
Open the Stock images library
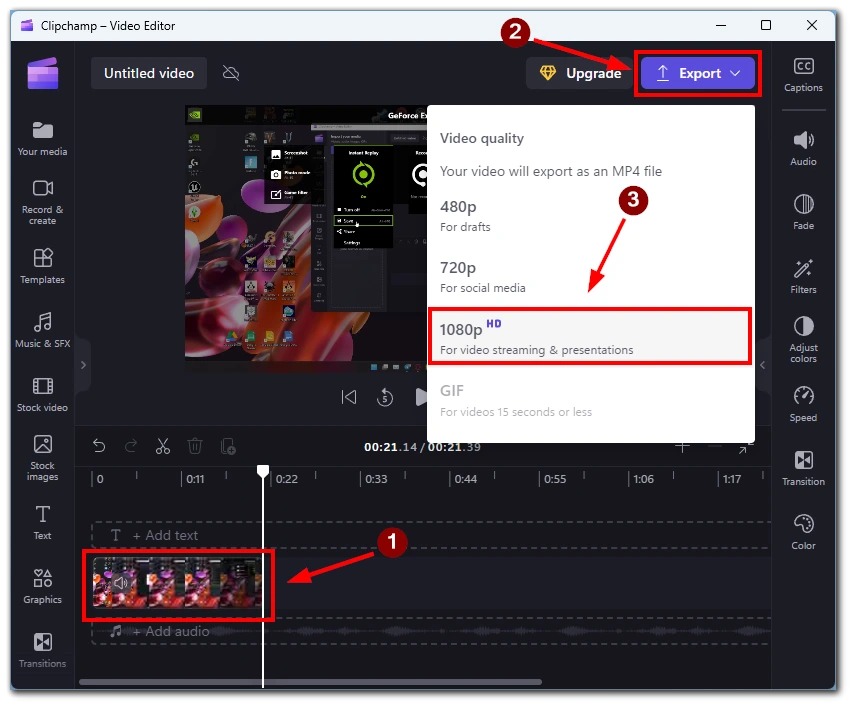tap(42, 458)
